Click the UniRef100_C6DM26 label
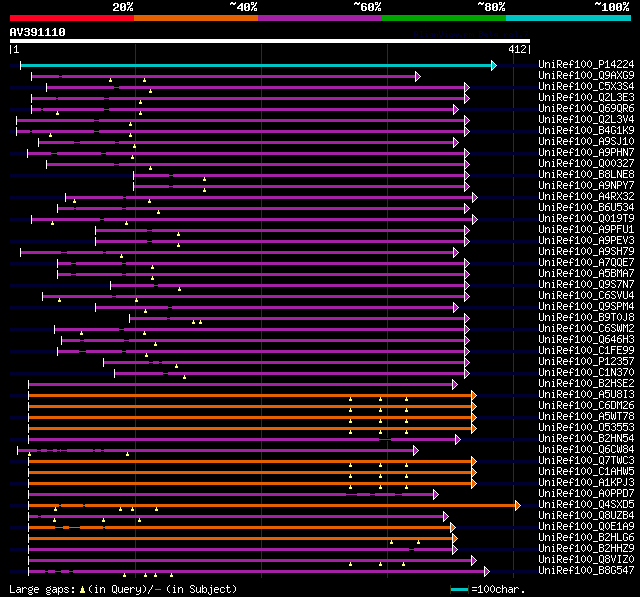Viewport: 640px width, 597px height. [x=586, y=406]
